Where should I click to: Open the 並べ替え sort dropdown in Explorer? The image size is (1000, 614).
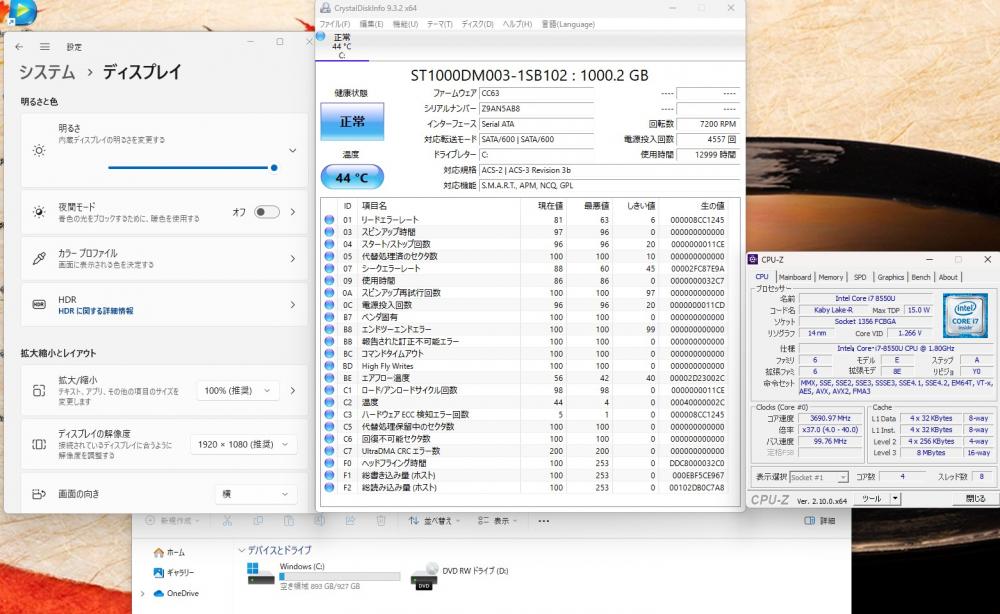(x=434, y=521)
